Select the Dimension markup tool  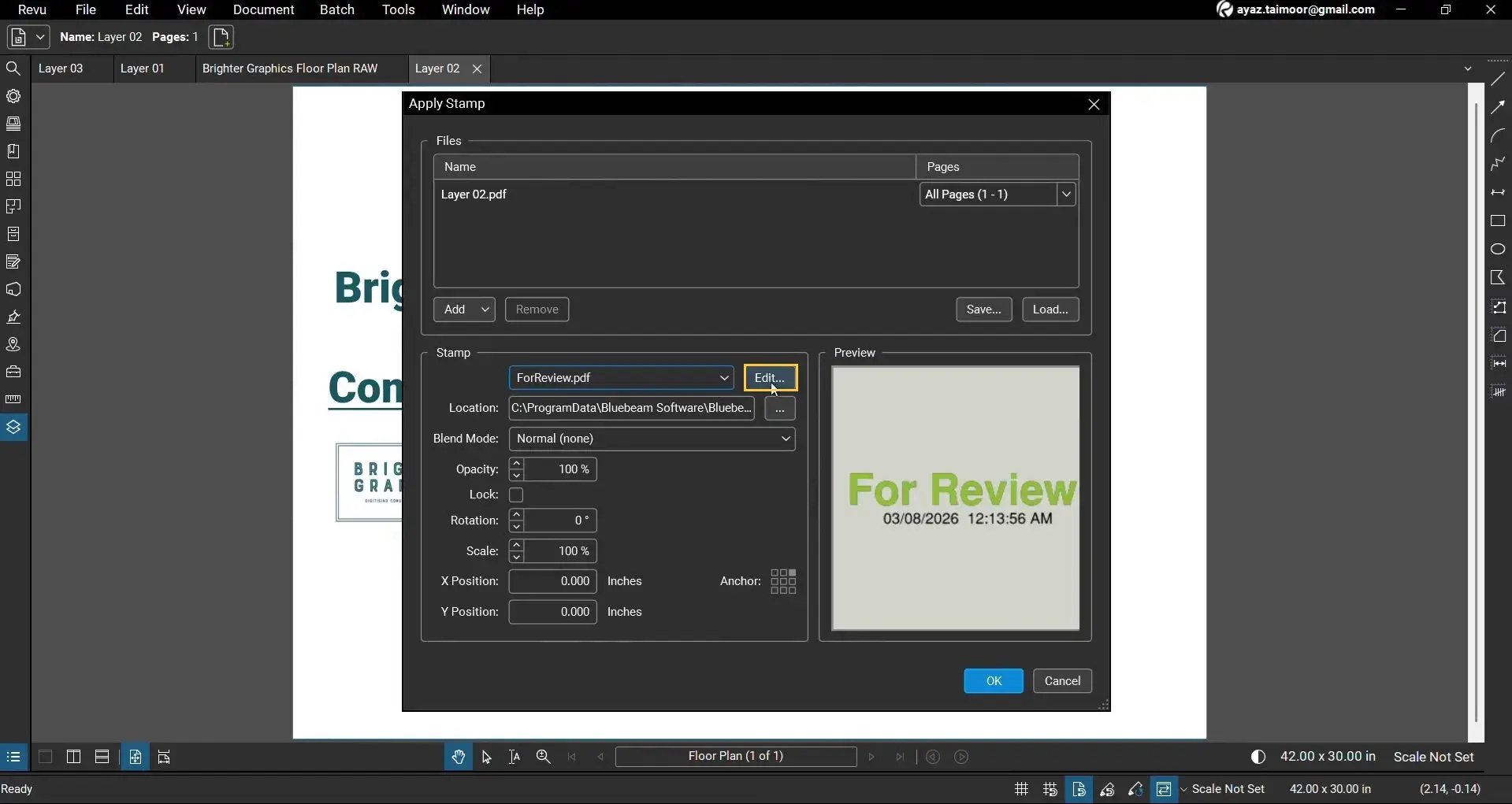(x=1498, y=193)
